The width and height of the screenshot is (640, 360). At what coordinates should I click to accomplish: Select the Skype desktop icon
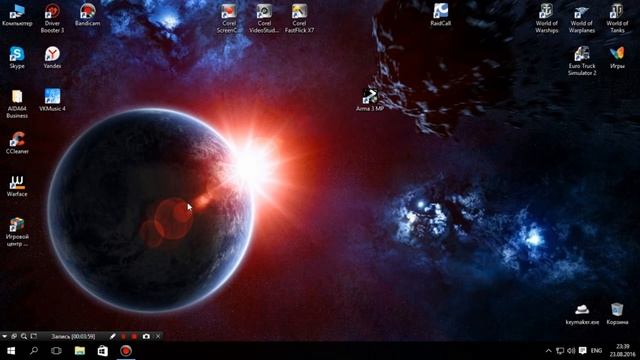tap(17, 58)
